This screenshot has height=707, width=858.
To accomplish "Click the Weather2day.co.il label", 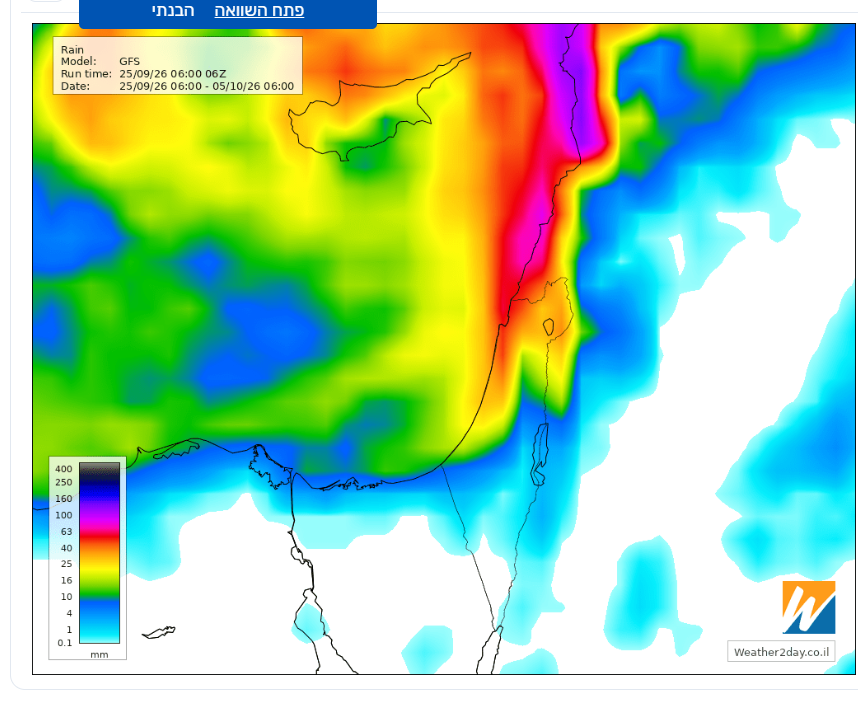I will coord(781,652).
